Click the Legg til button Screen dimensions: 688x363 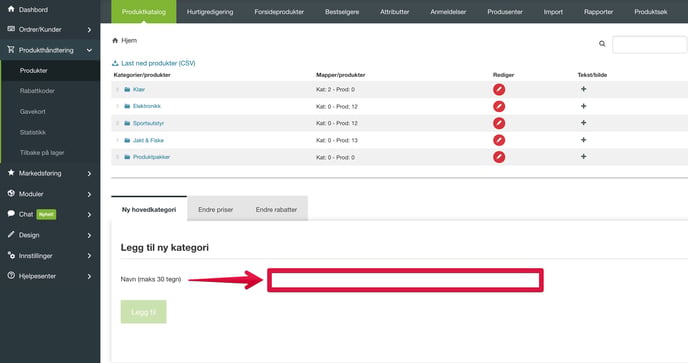click(143, 312)
